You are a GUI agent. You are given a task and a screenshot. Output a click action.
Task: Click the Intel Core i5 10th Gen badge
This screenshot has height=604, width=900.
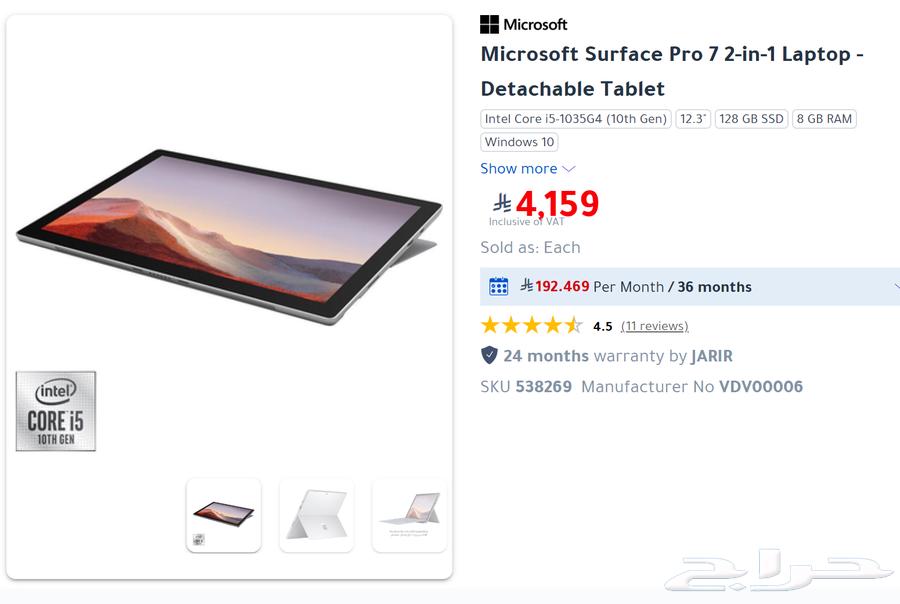point(56,412)
